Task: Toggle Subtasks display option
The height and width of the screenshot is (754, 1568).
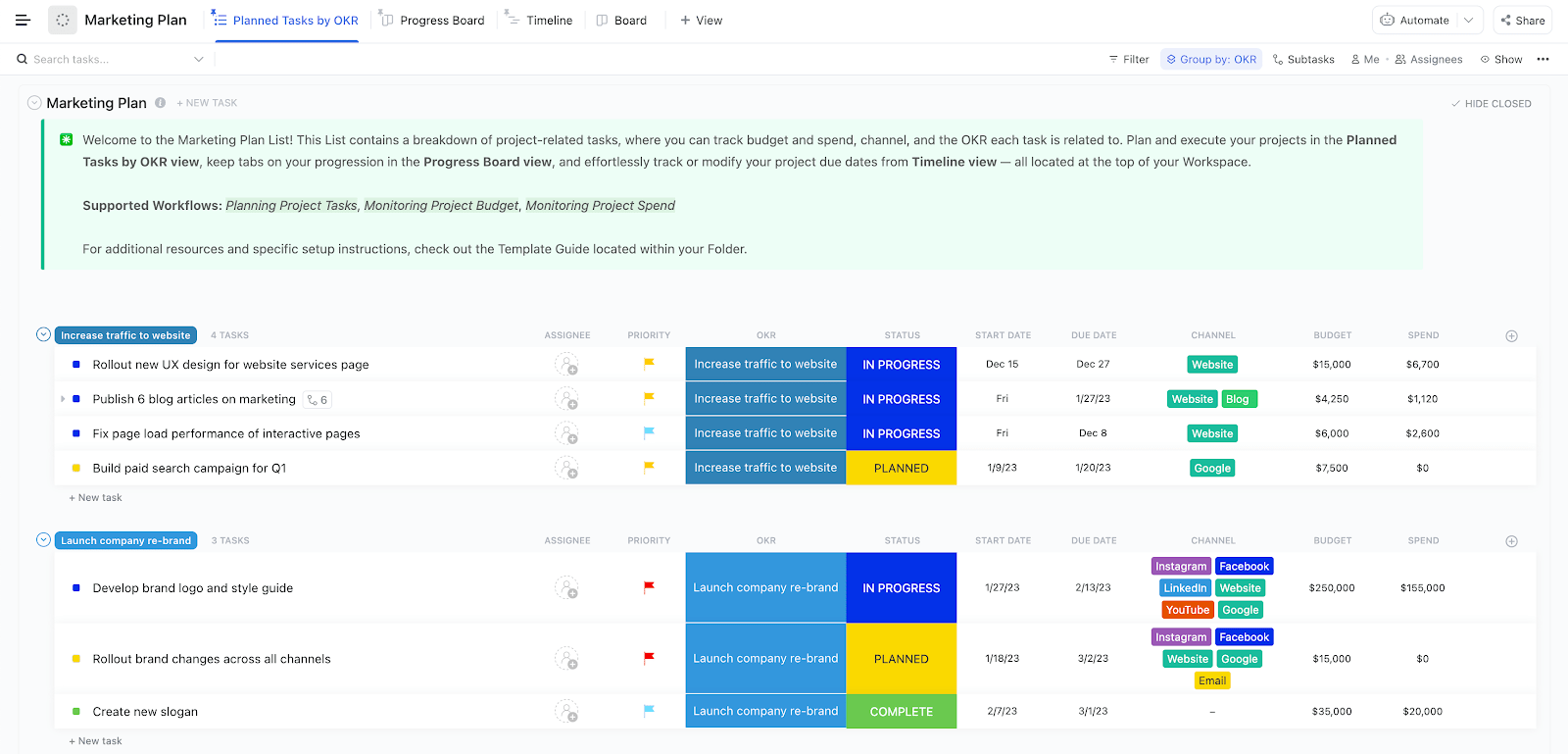Action: (1303, 59)
